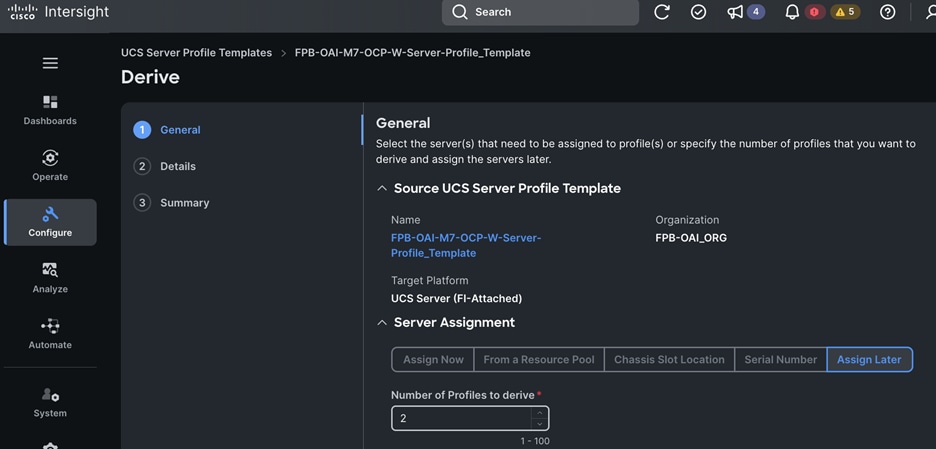Open the announcements megaphone icon

[x=735, y=12]
